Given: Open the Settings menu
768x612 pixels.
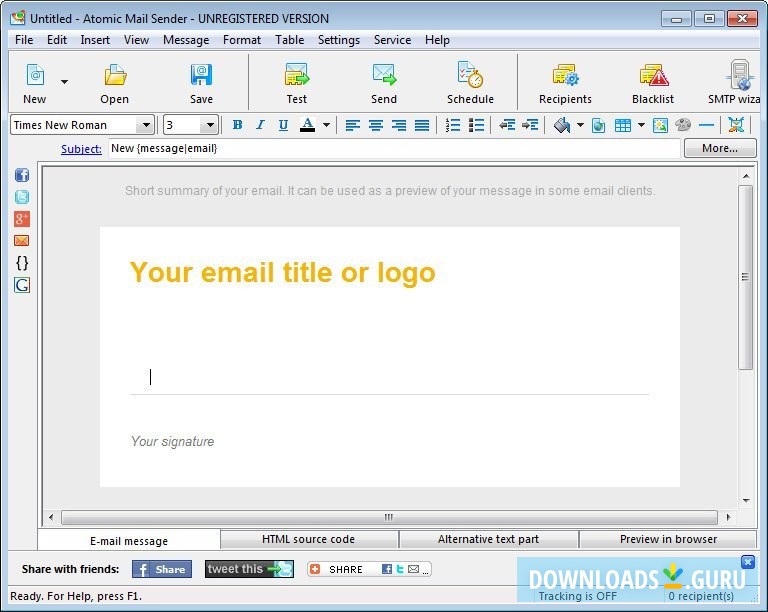Looking at the screenshot, I should tap(339, 40).
